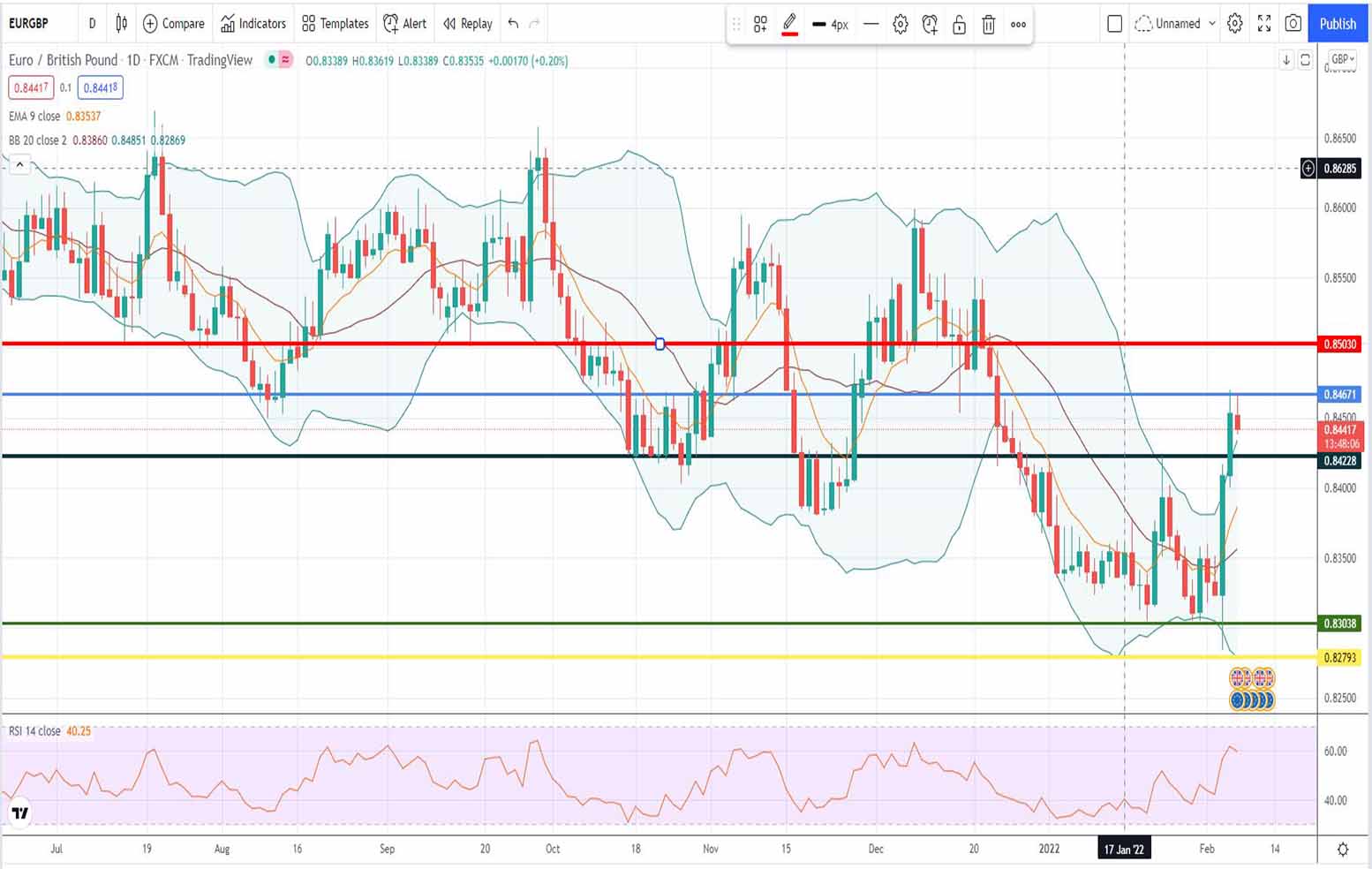Toggle the select layout square button

point(1114,24)
